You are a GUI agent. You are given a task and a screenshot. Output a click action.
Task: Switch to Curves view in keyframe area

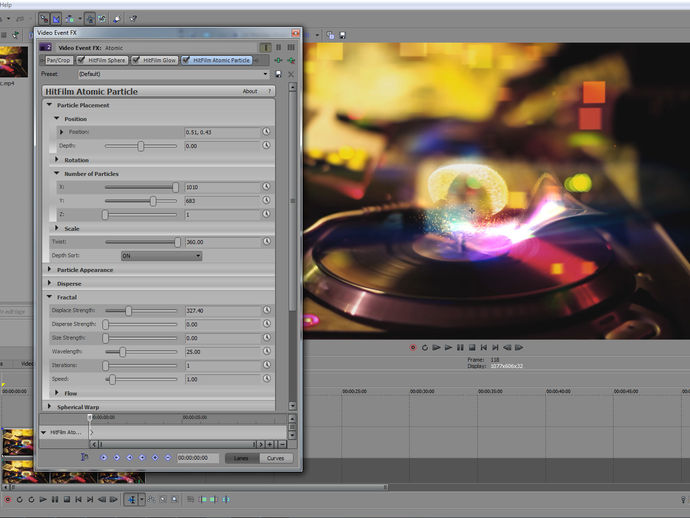pos(275,458)
